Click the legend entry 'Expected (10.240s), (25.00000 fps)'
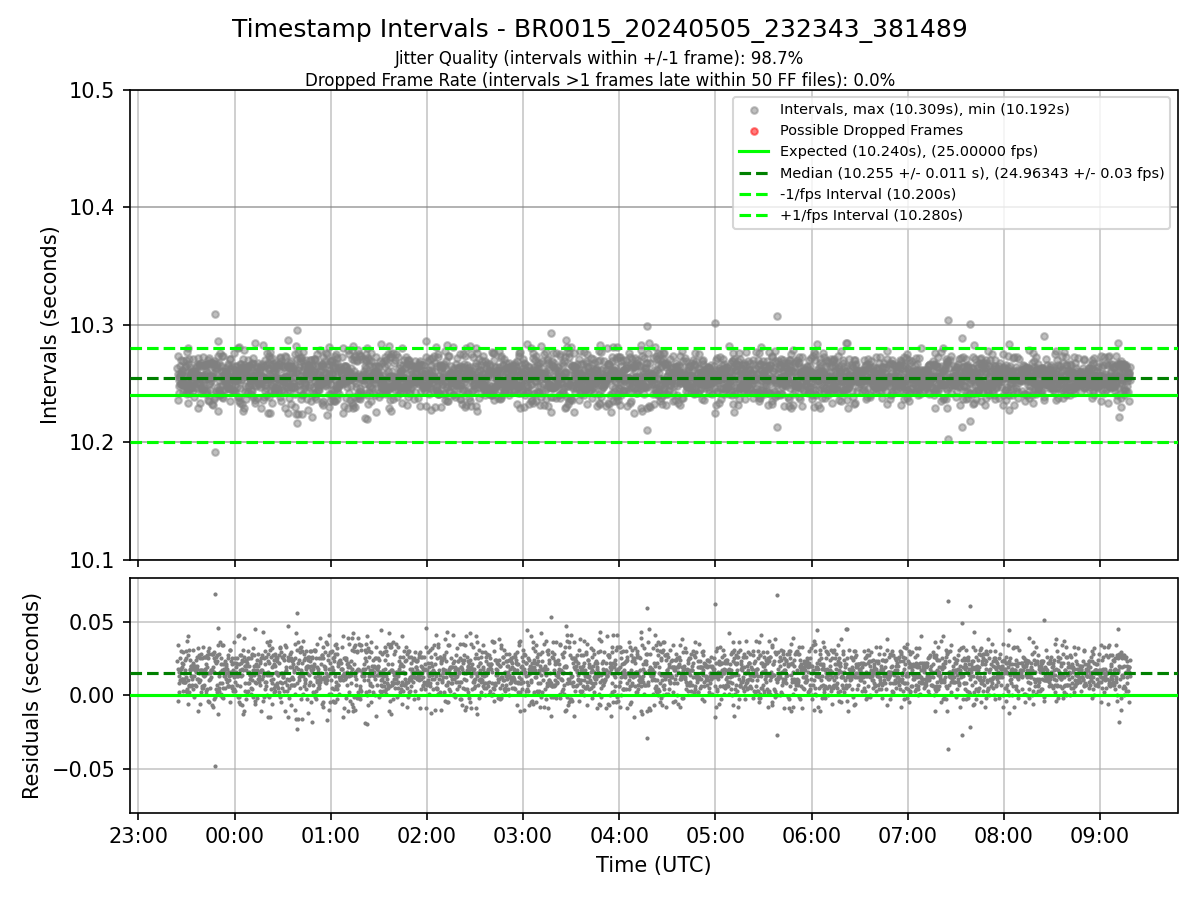The image size is (1200, 900). [x=909, y=151]
